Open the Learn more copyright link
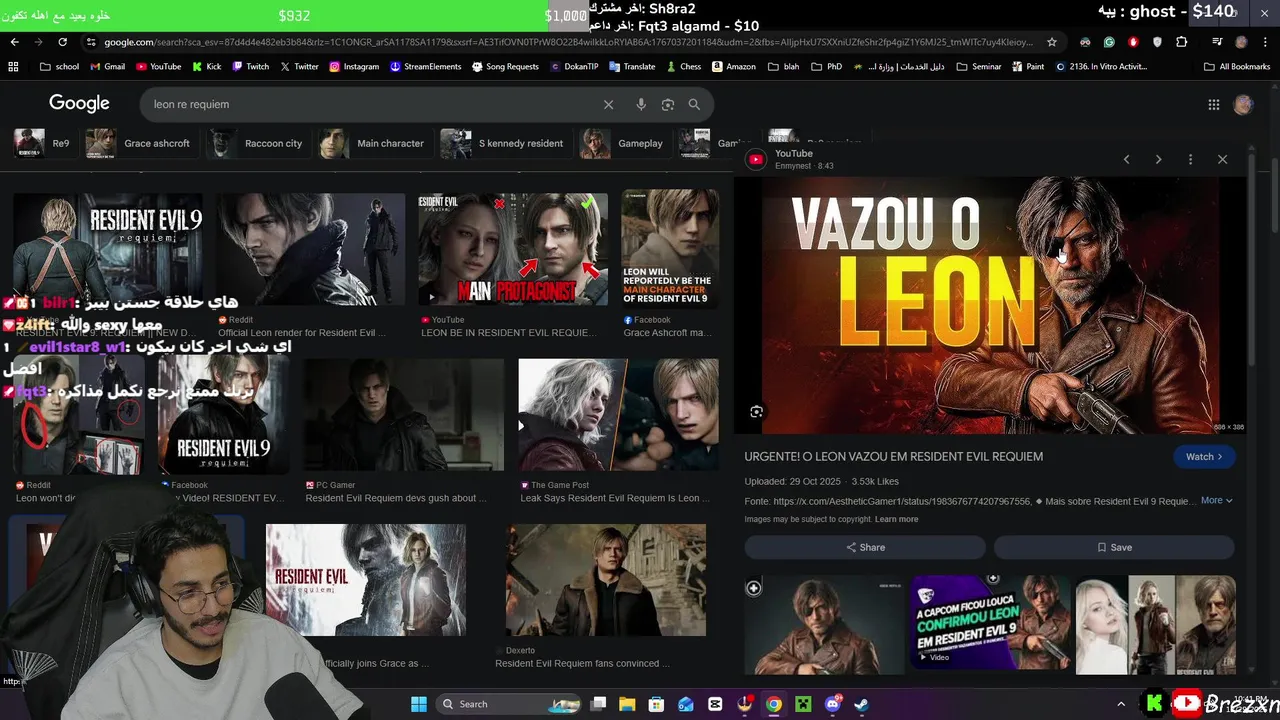1280x720 pixels. [896, 519]
